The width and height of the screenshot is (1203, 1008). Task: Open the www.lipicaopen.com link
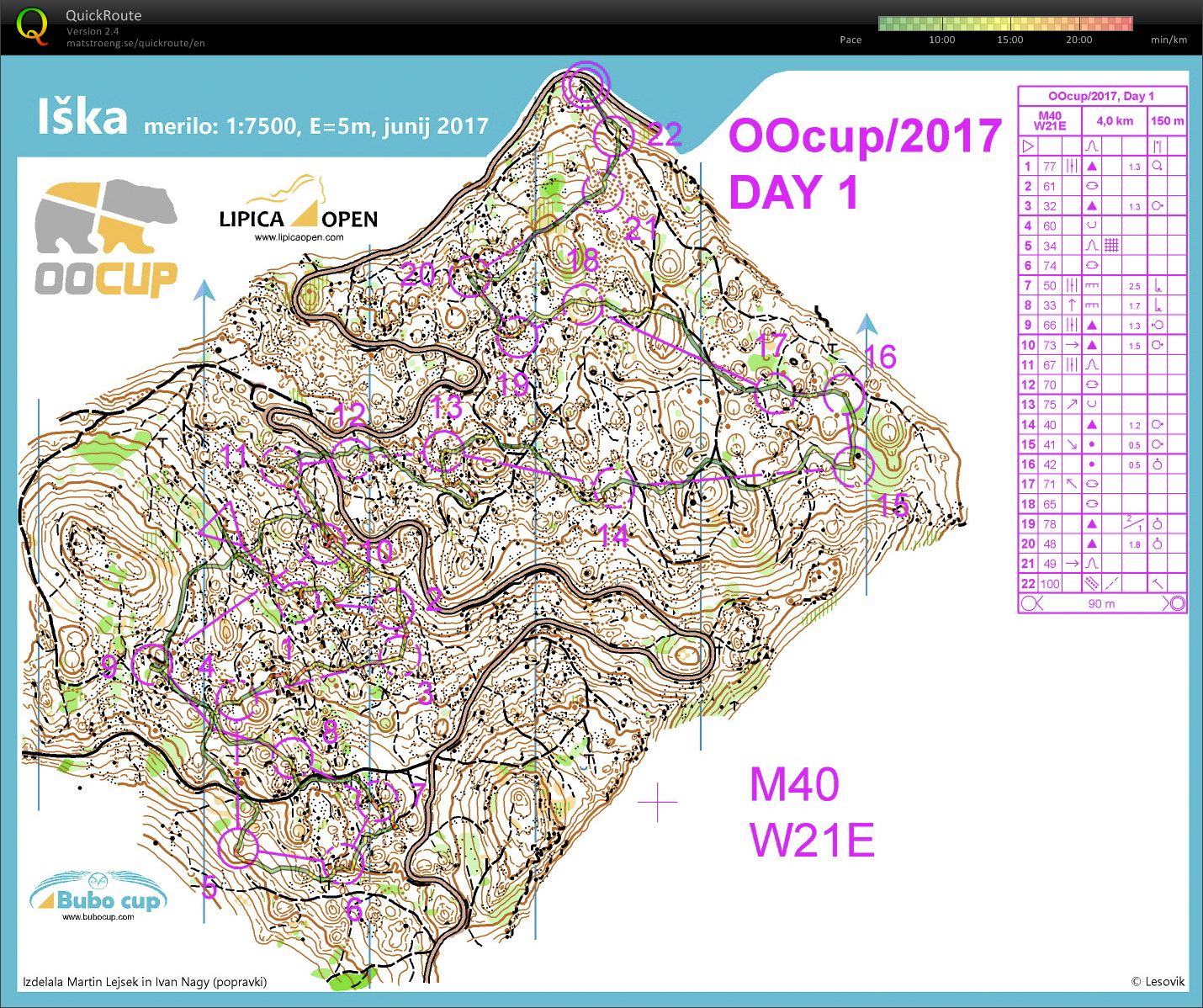pos(299,237)
